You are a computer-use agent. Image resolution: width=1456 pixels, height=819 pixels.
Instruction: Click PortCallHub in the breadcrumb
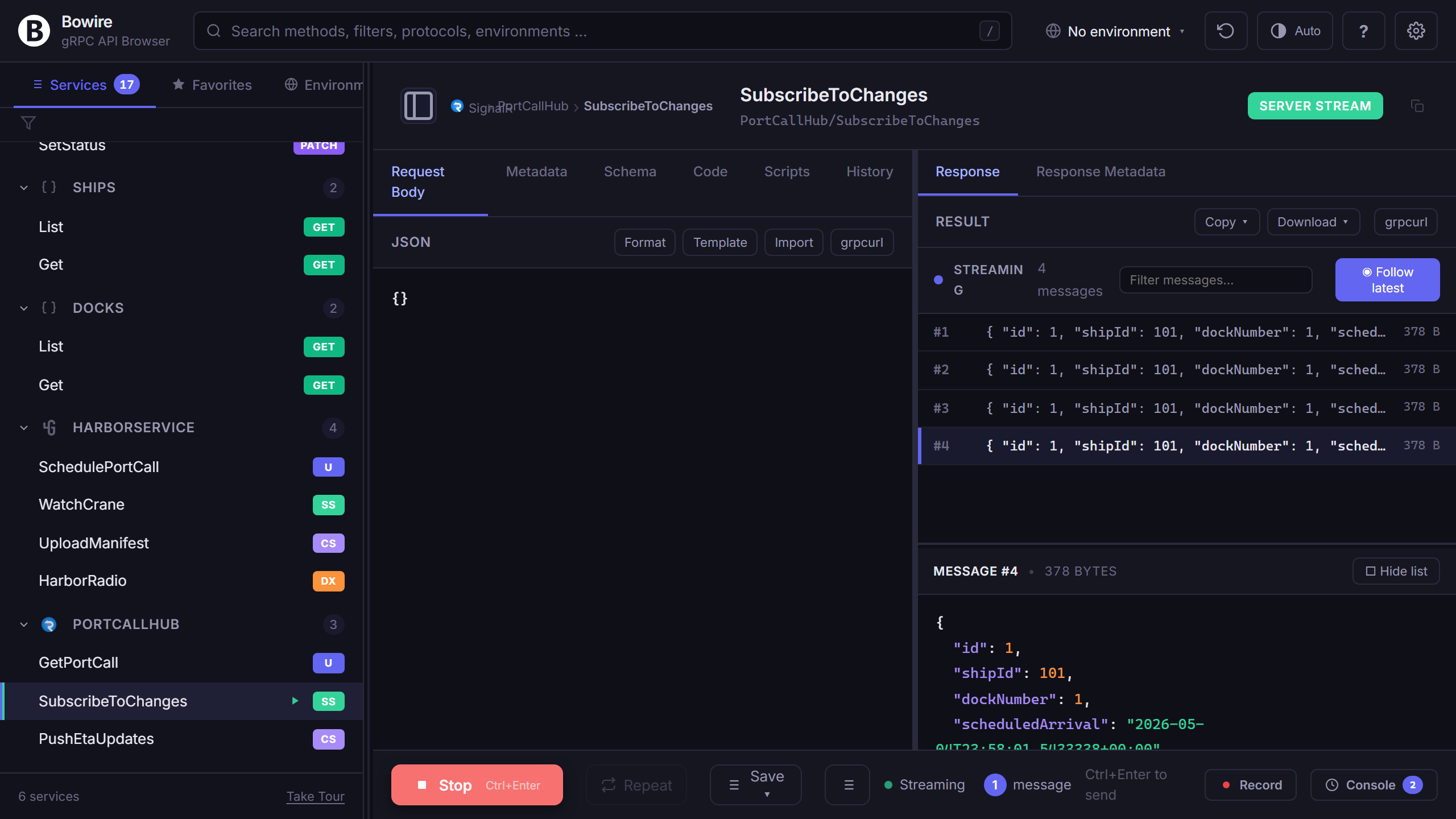pos(533,106)
